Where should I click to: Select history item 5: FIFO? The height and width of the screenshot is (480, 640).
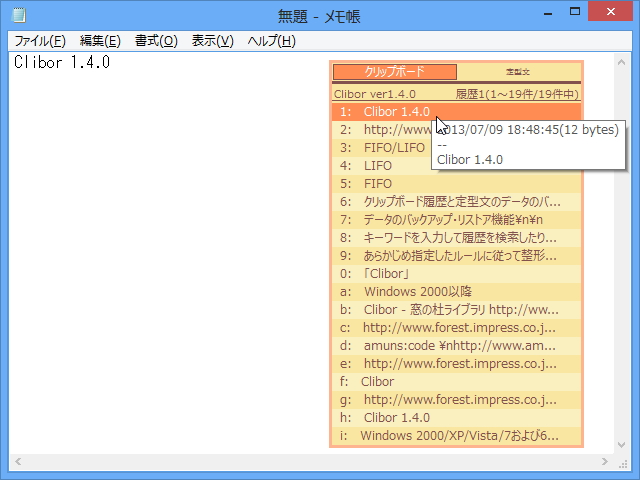[x=456, y=183]
